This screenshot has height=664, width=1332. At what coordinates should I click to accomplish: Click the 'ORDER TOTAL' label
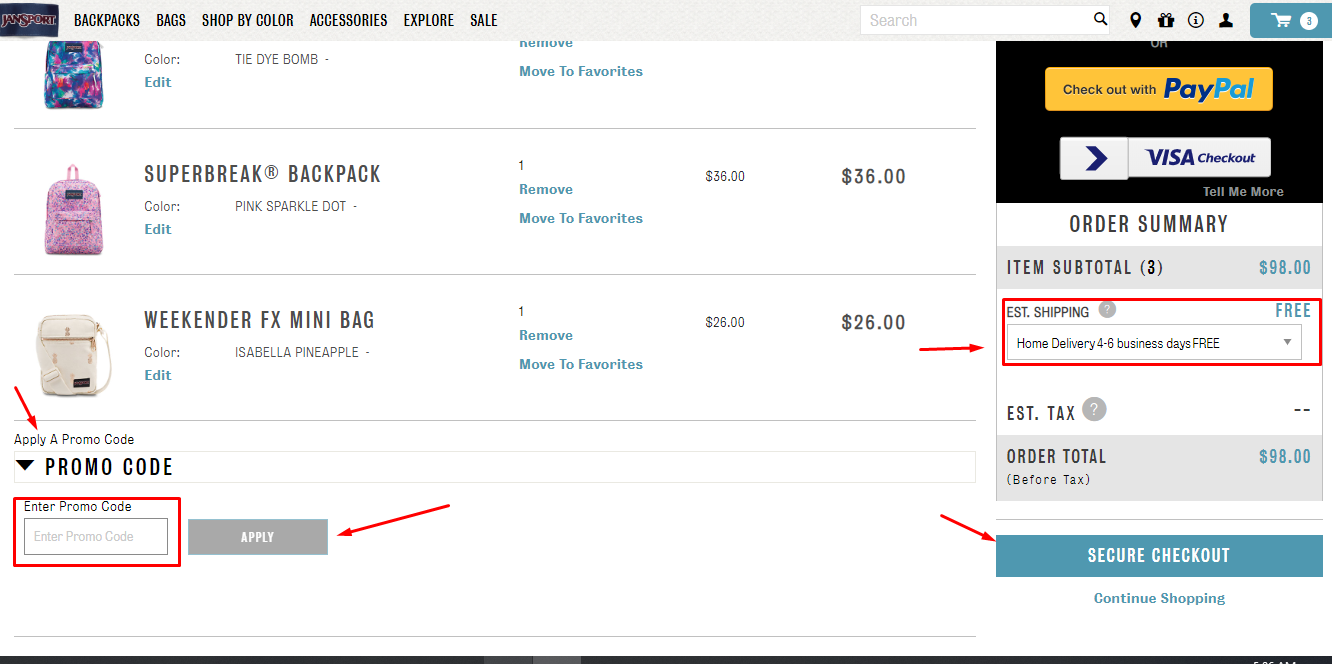click(x=1057, y=457)
